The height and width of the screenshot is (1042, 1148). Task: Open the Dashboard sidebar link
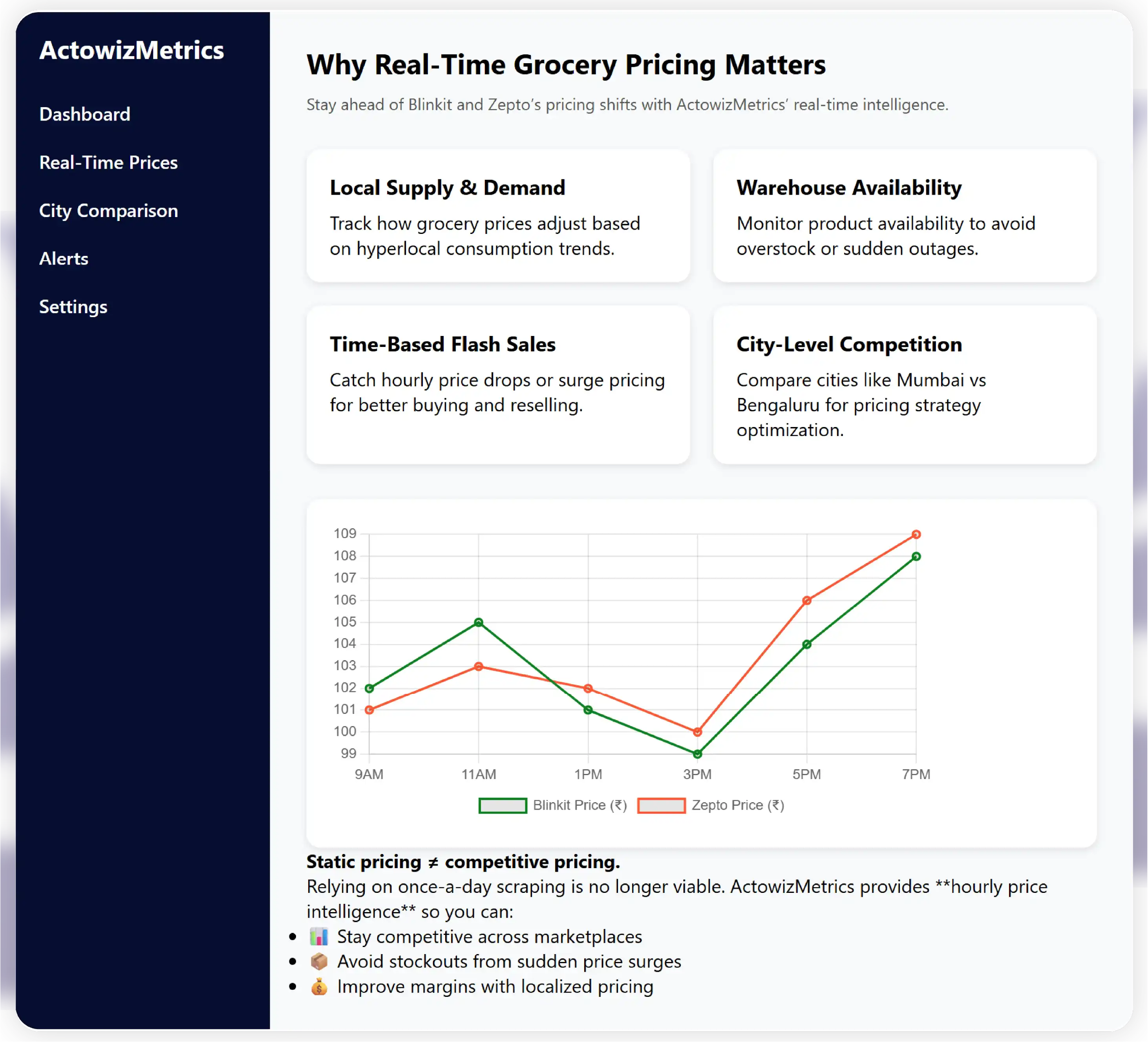pyautogui.click(x=84, y=114)
